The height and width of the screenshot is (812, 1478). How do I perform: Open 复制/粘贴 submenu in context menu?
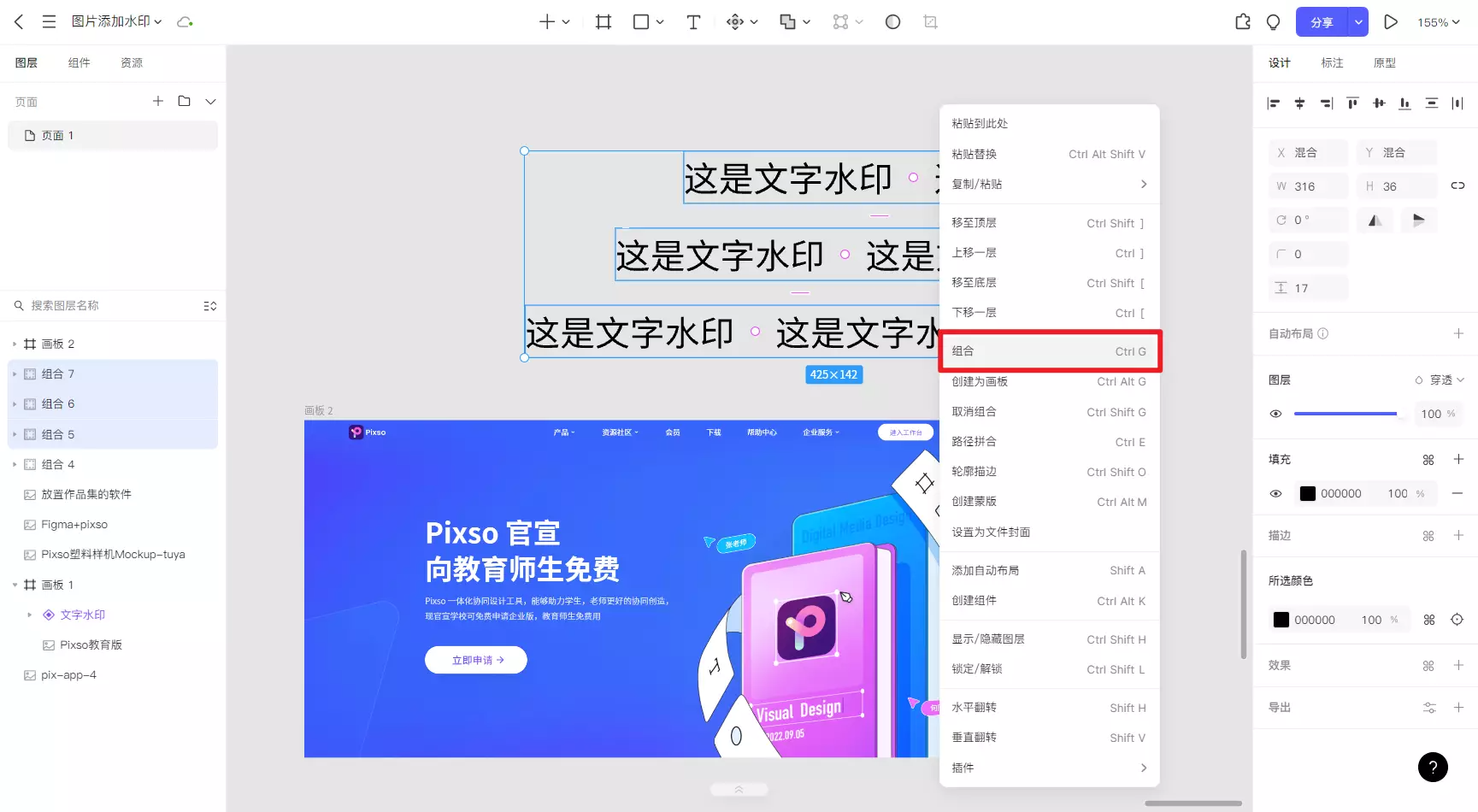(1049, 185)
